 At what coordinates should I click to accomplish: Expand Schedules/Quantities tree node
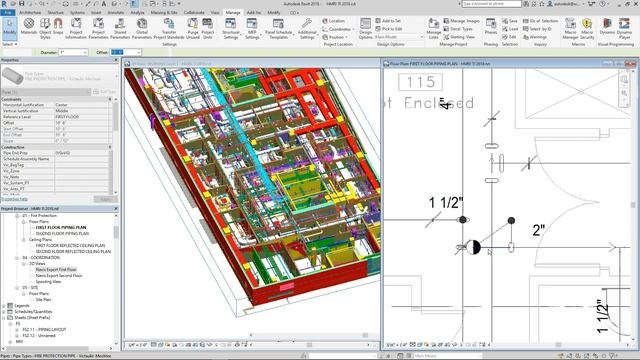click(4, 311)
